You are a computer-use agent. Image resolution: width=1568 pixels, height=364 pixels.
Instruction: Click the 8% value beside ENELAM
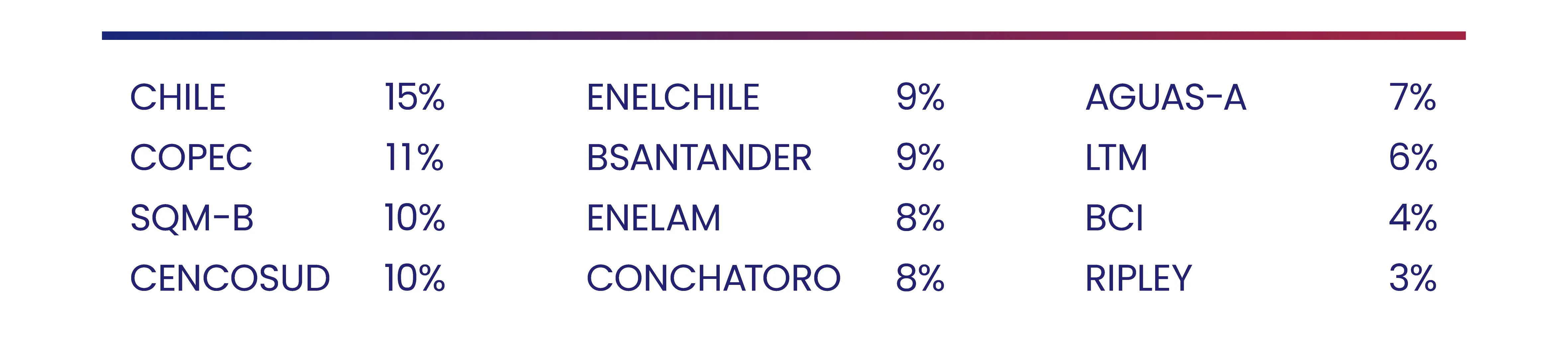[920, 218]
